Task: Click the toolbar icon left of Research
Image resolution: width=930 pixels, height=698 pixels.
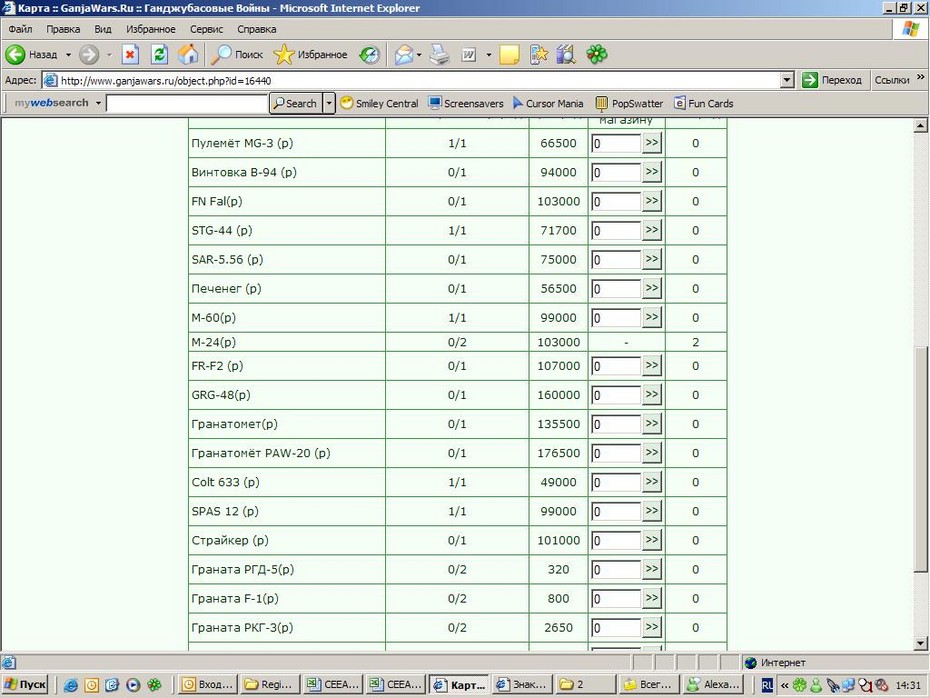Action: pyautogui.click(x=539, y=55)
